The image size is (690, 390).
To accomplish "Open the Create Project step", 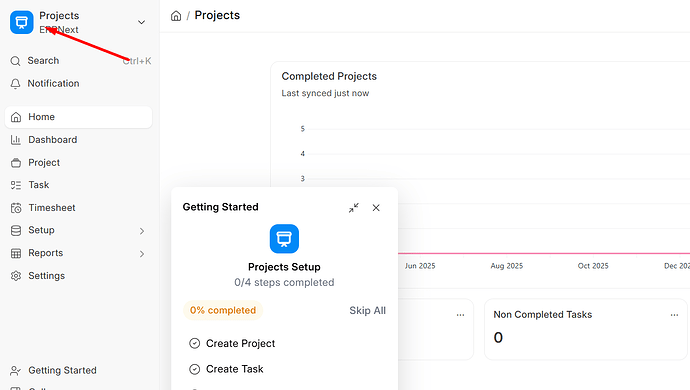I will pyautogui.click(x=240, y=343).
